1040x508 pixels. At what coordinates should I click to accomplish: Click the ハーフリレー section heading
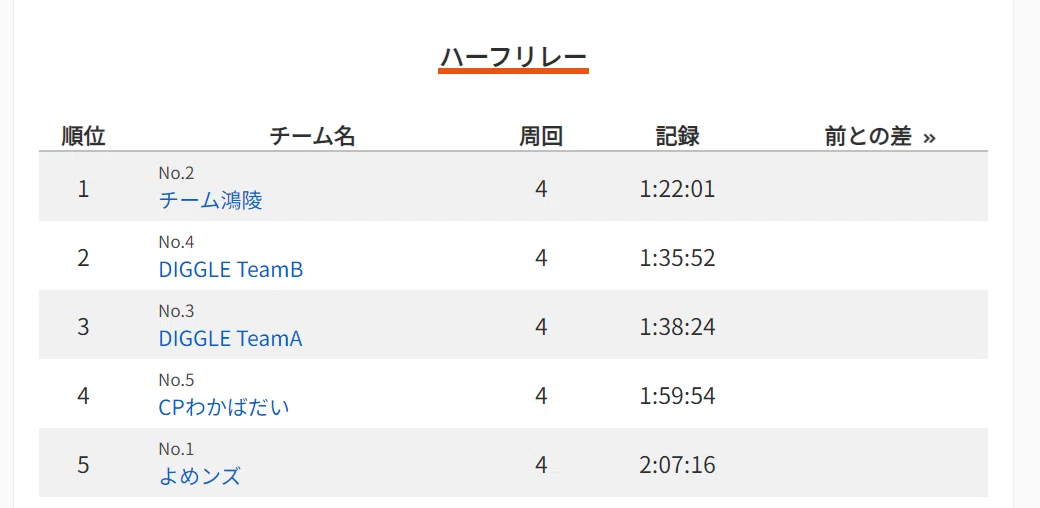click(x=514, y=56)
